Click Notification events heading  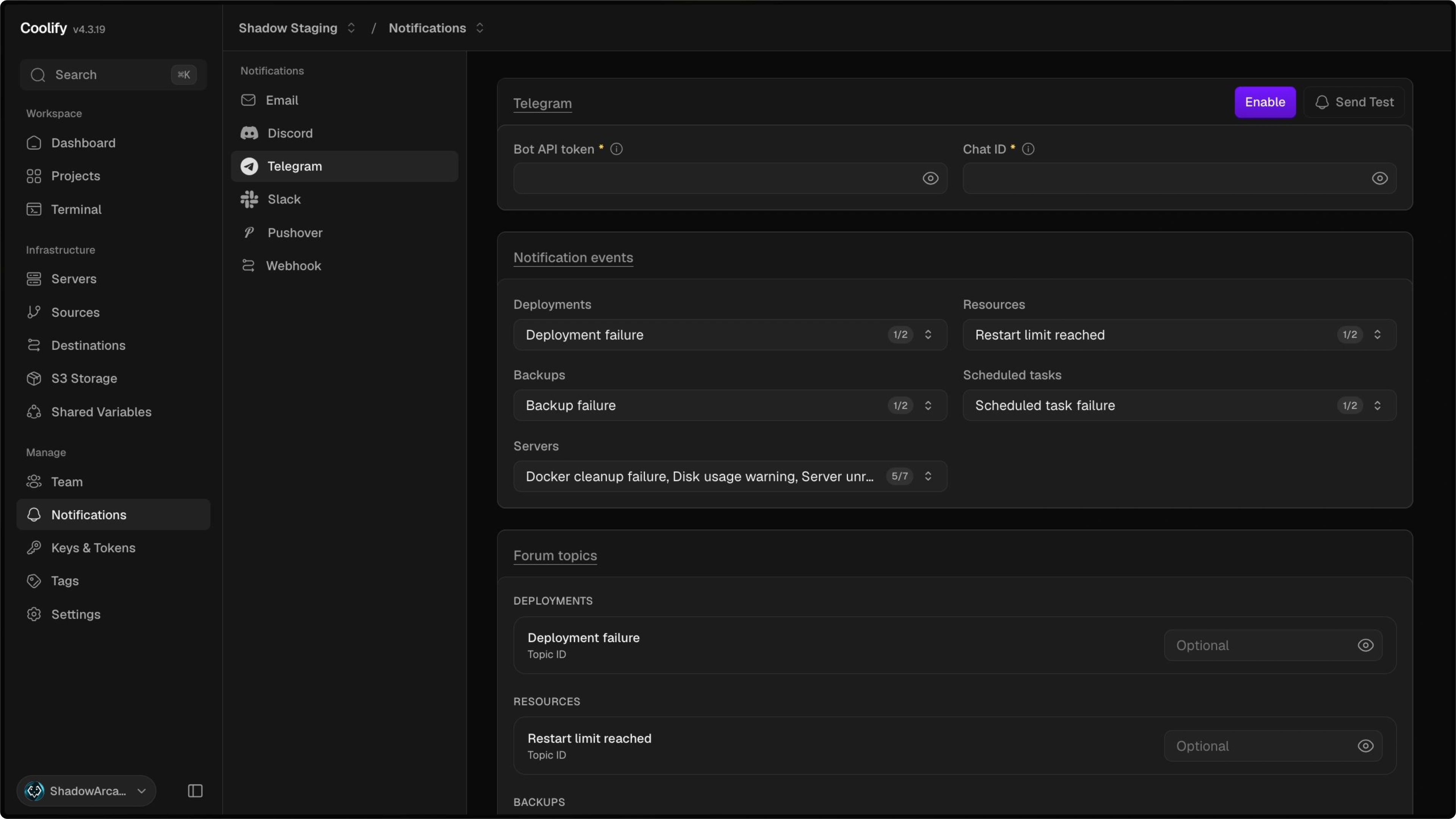tap(573, 258)
